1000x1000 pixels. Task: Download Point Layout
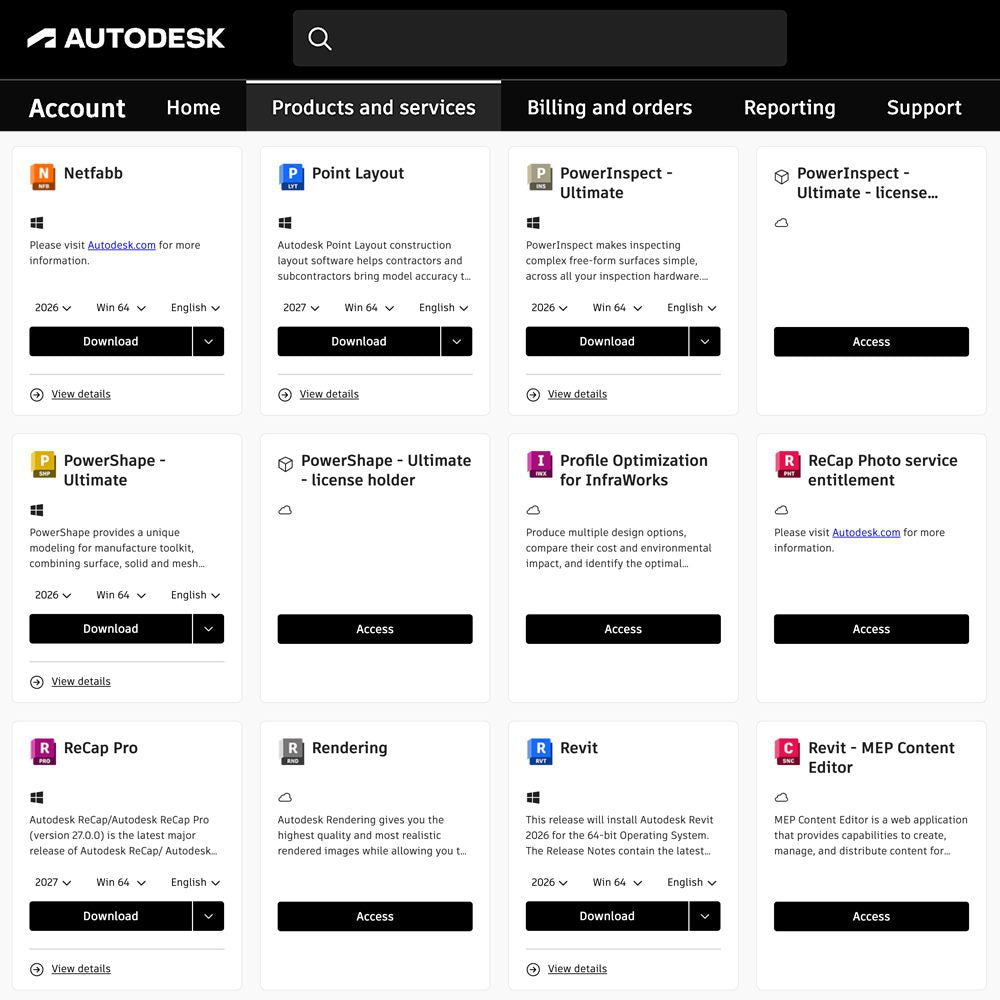[358, 341]
